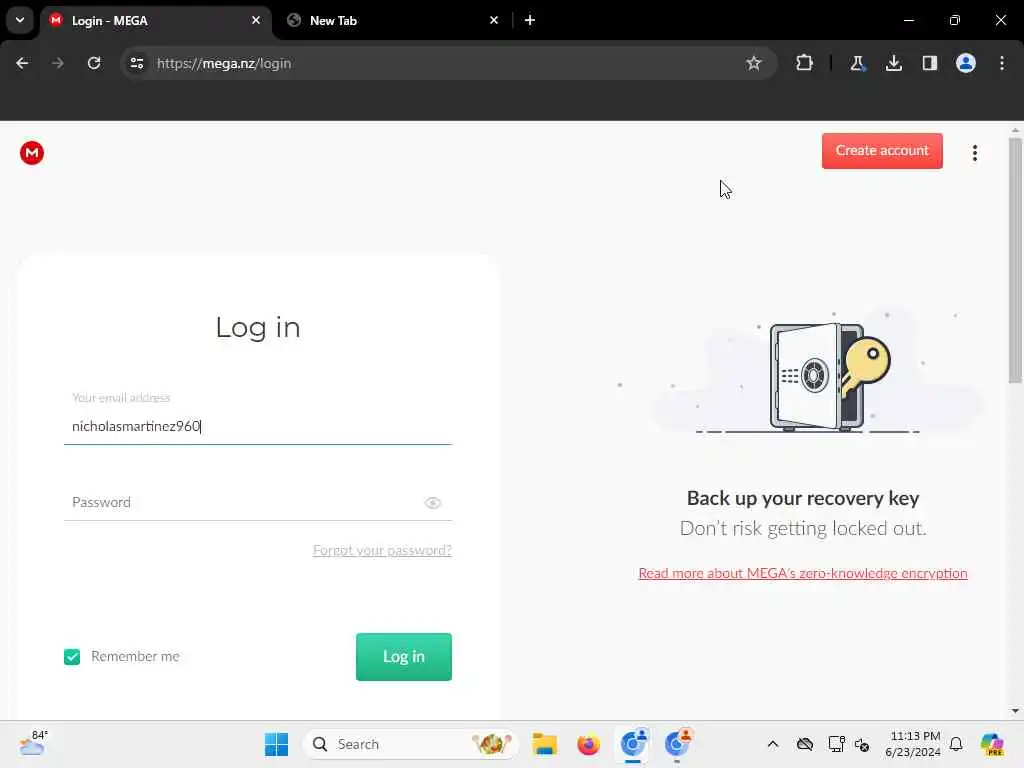Screen dimensions: 1024x768
Task: Toggle the browser side panel icon
Action: click(x=929, y=63)
